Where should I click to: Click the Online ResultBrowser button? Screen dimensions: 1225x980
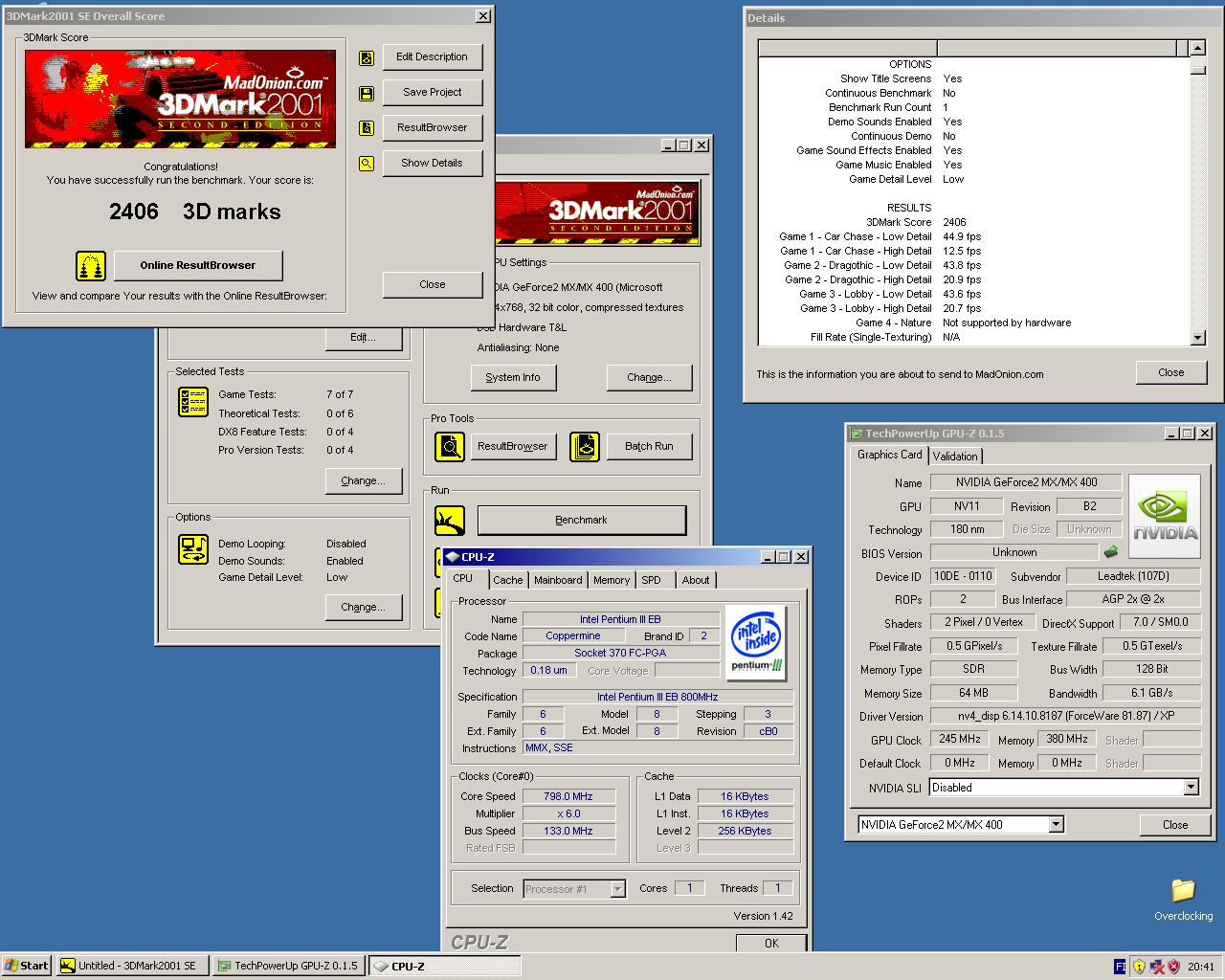(198, 266)
